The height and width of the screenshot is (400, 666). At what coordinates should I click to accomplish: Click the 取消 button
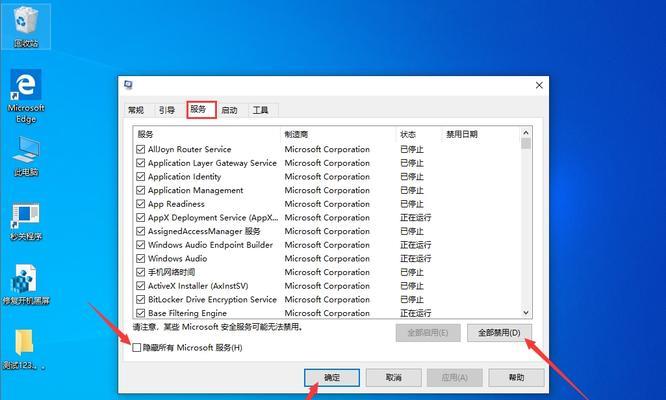(x=394, y=377)
